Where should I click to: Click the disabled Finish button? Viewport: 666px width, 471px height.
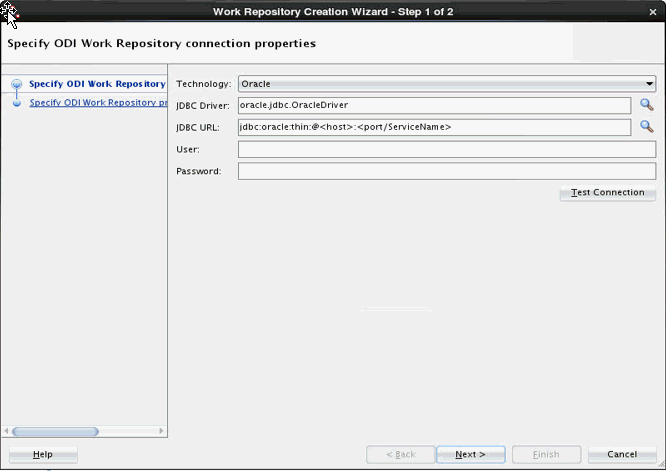[x=546, y=454]
